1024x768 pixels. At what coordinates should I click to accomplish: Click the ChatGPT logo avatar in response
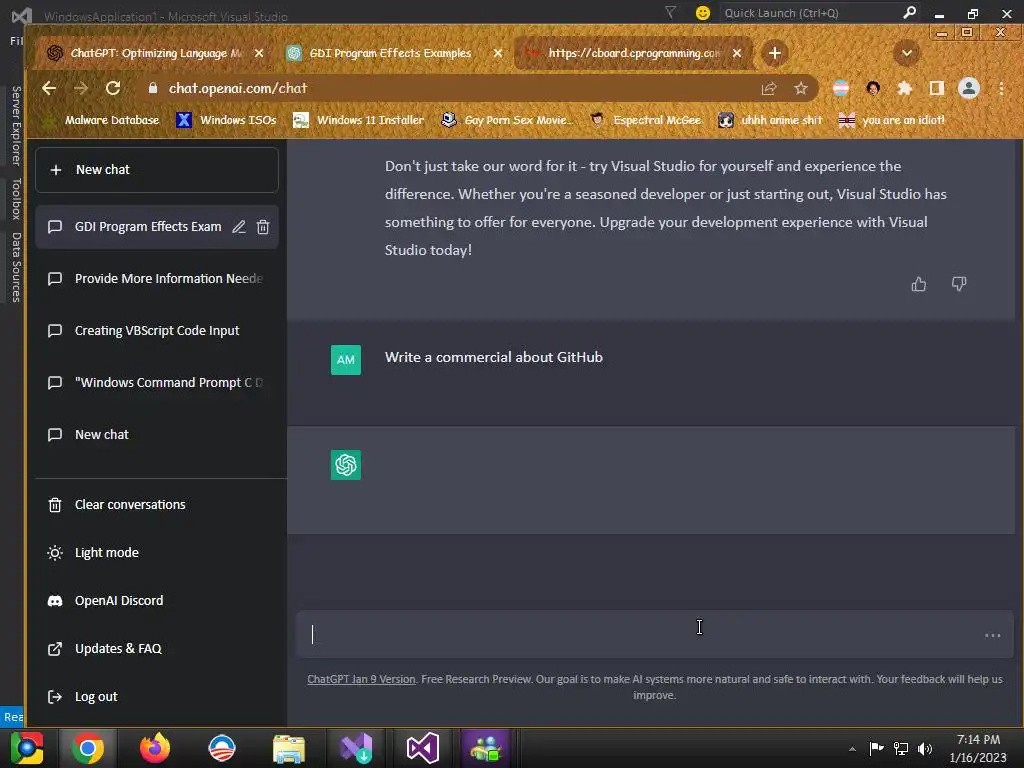tap(345, 465)
